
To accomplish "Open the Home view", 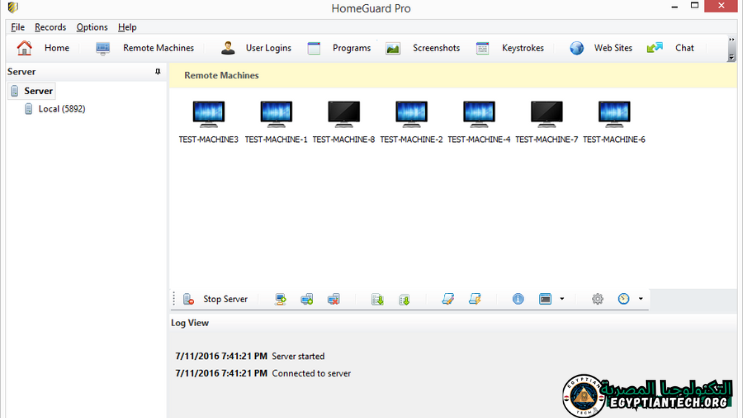I will 43,48.
